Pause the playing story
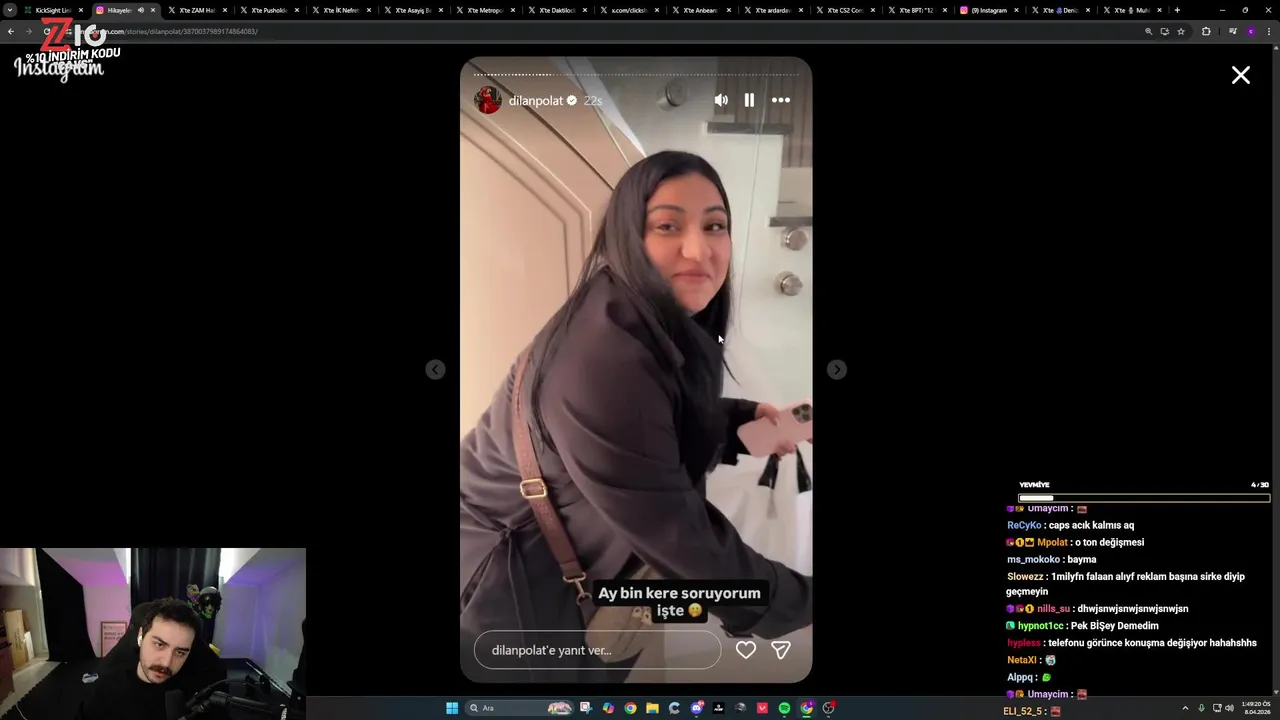This screenshot has width=1280, height=720. [749, 100]
